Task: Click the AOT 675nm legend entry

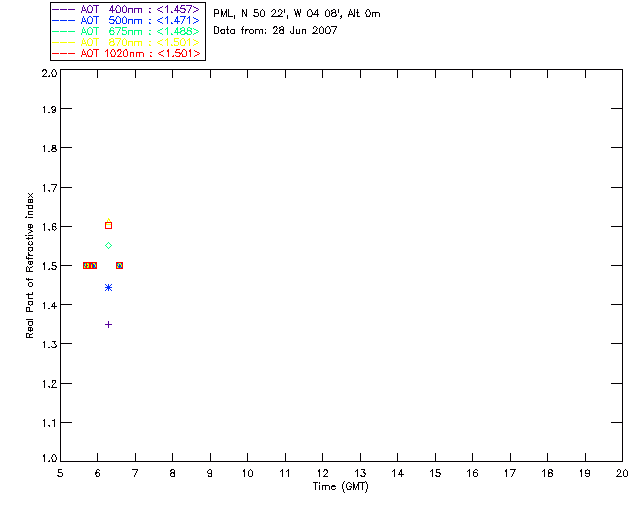Action: [126, 31]
